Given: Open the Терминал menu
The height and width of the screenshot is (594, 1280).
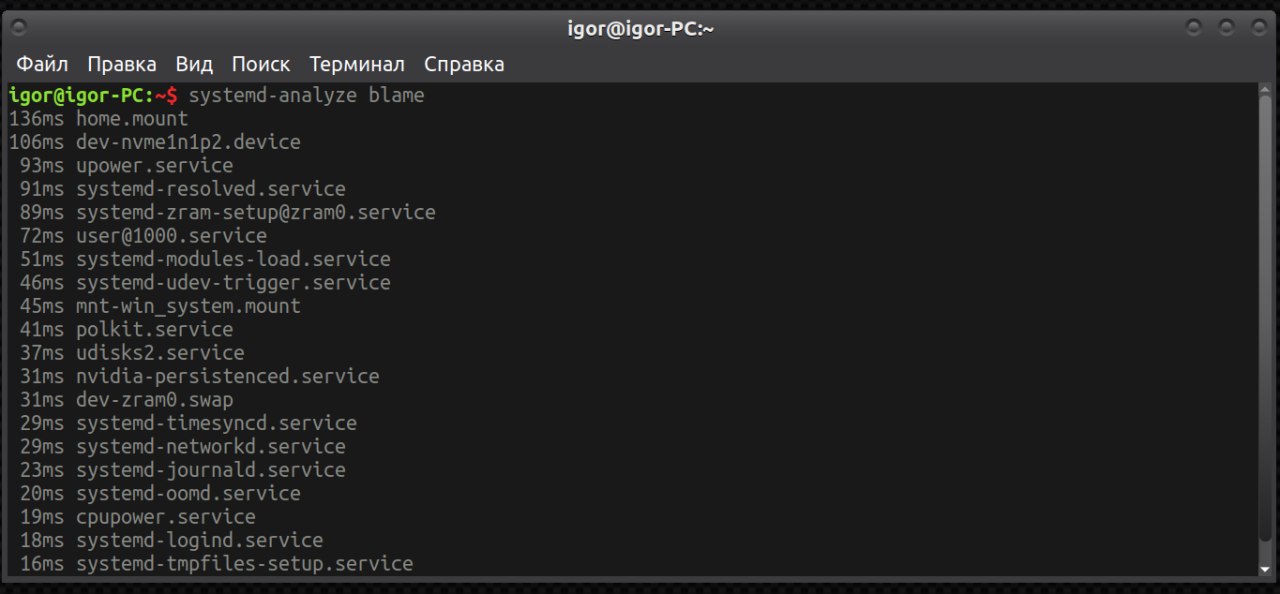Looking at the screenshot, I should click(x=356, y=64).
